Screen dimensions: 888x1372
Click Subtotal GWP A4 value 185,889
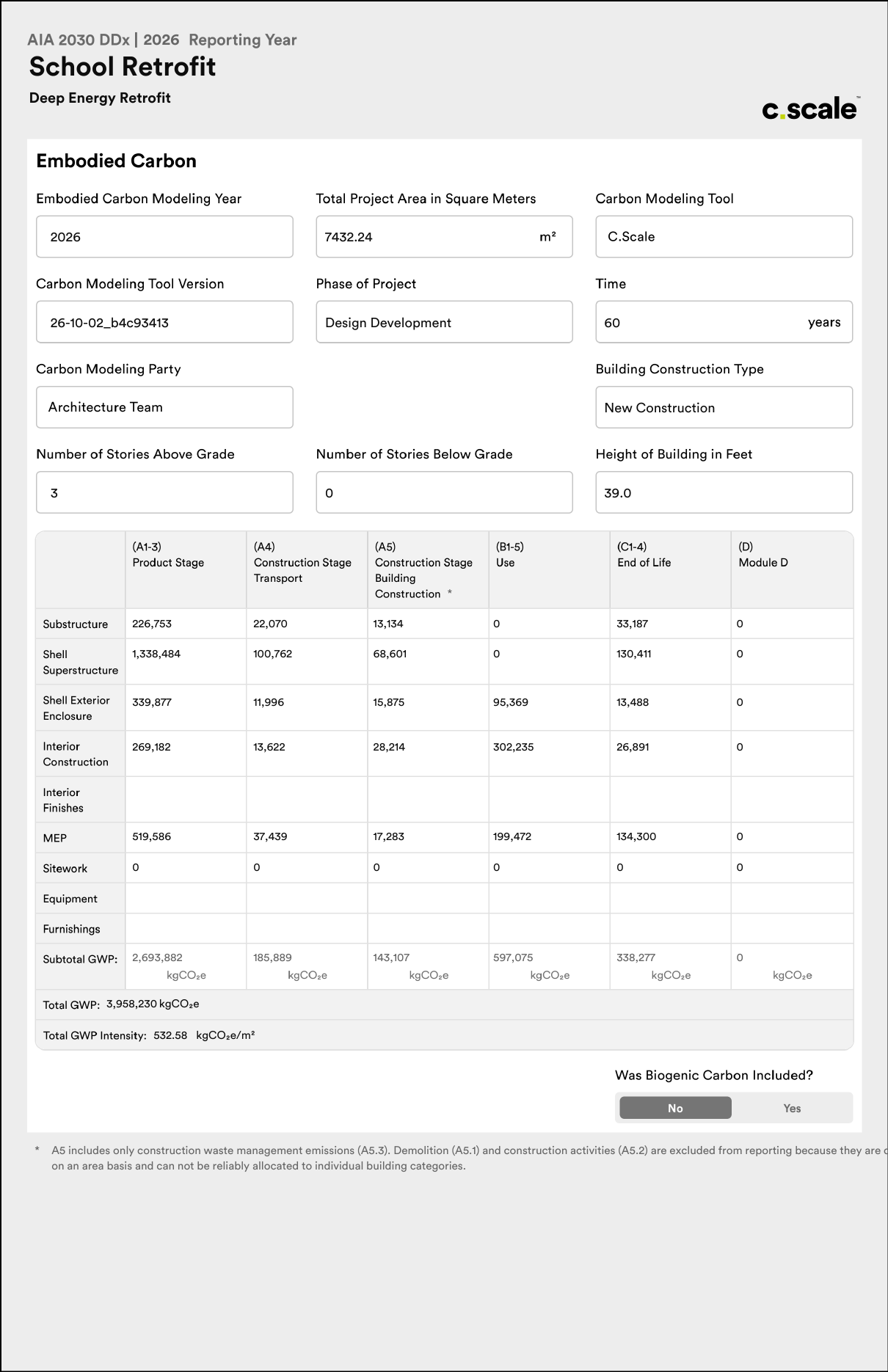[x=272, y=957]
